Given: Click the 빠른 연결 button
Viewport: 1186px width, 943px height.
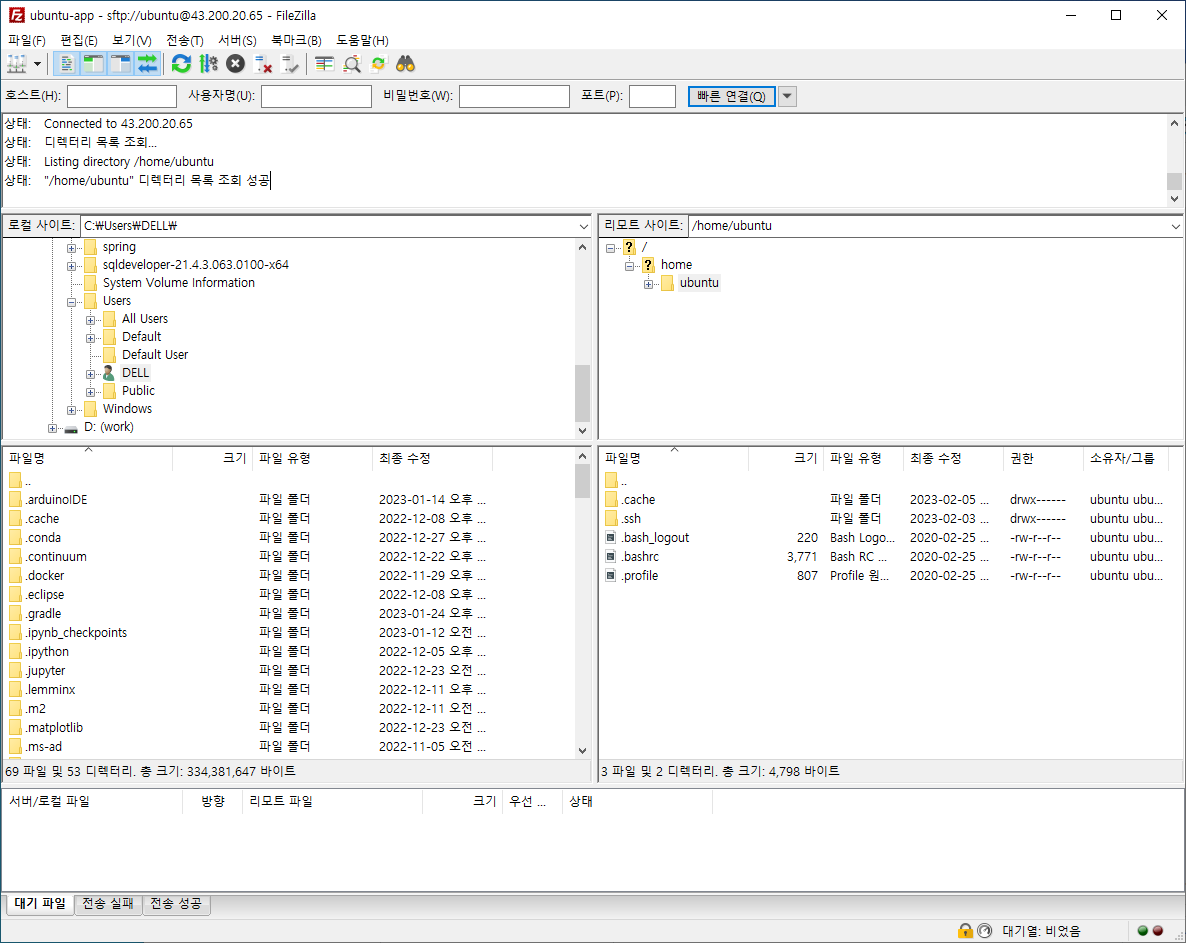Looking at the screenshot, I should pyautogui.click(x=731, y=96).
